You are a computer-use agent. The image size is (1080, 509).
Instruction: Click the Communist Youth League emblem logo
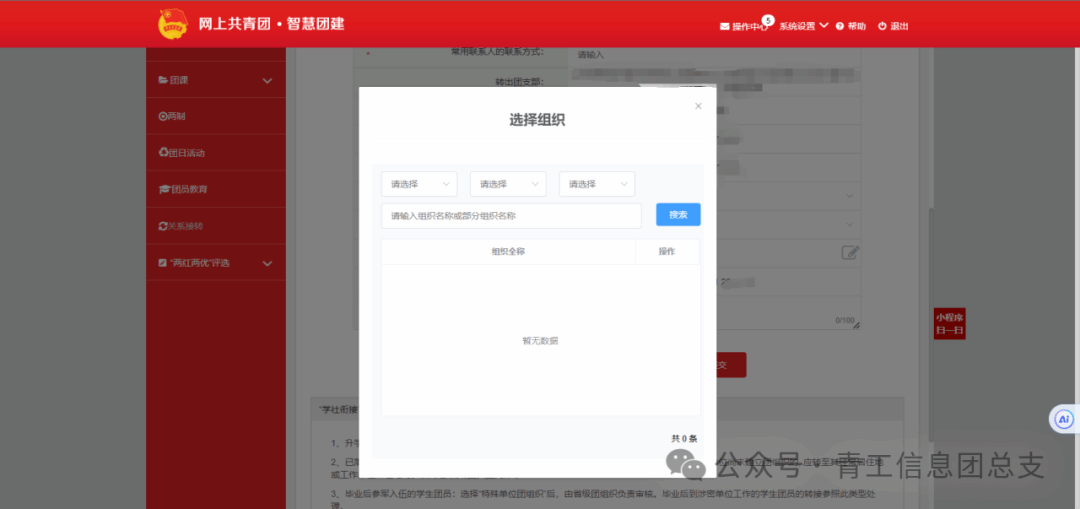pyautogui.click(x=173, y=24)
